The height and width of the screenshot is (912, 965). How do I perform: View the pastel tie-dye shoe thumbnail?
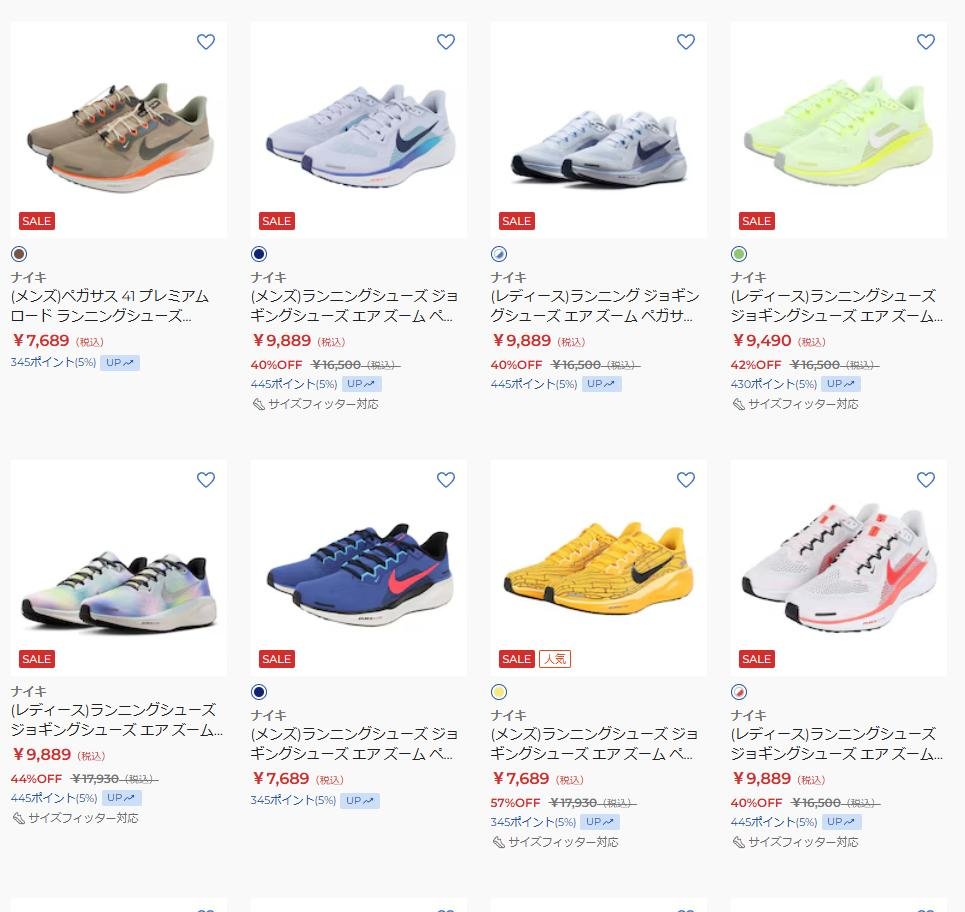click(x=119, y=568)
